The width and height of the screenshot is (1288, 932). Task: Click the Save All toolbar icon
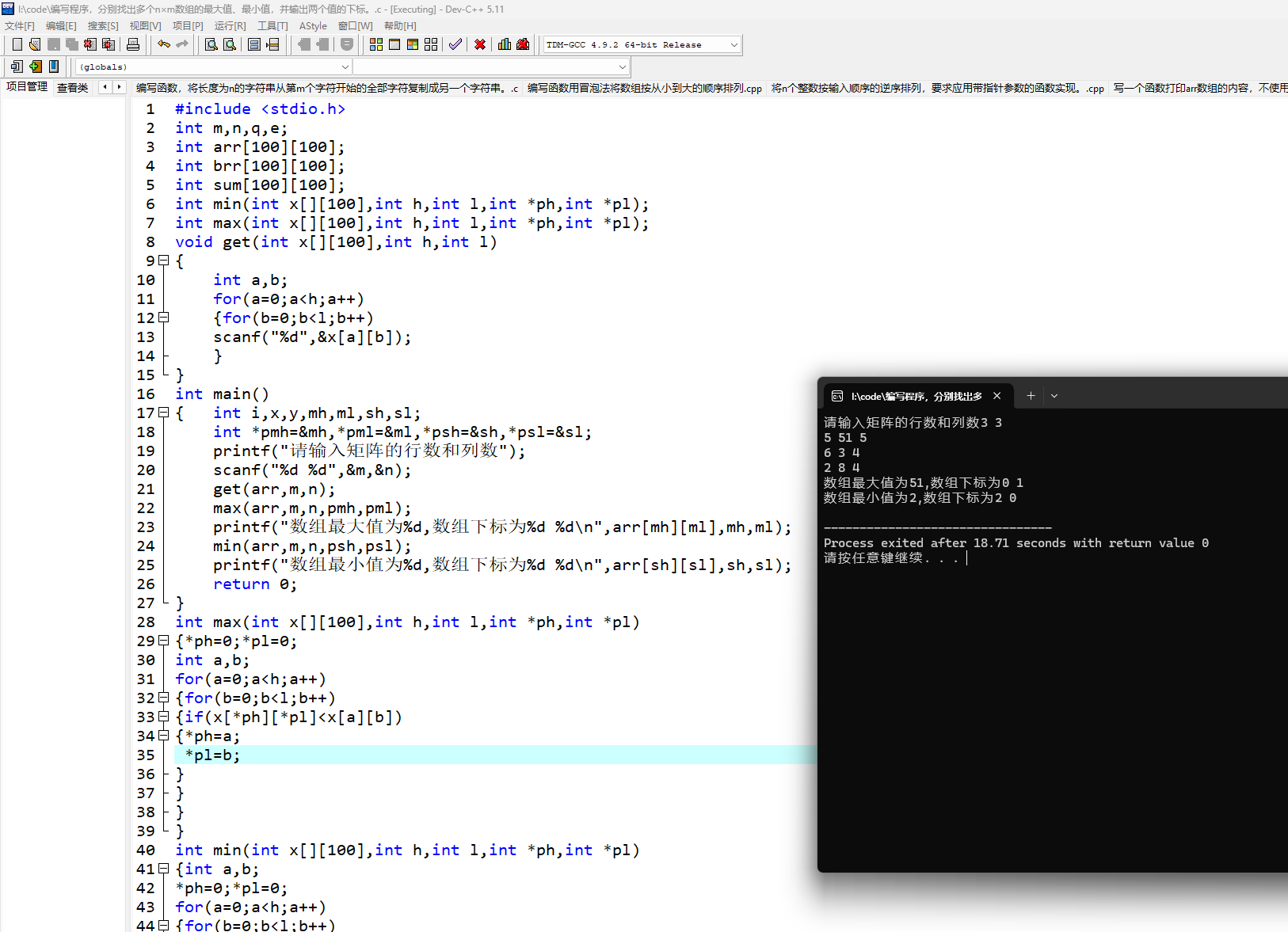72,44
